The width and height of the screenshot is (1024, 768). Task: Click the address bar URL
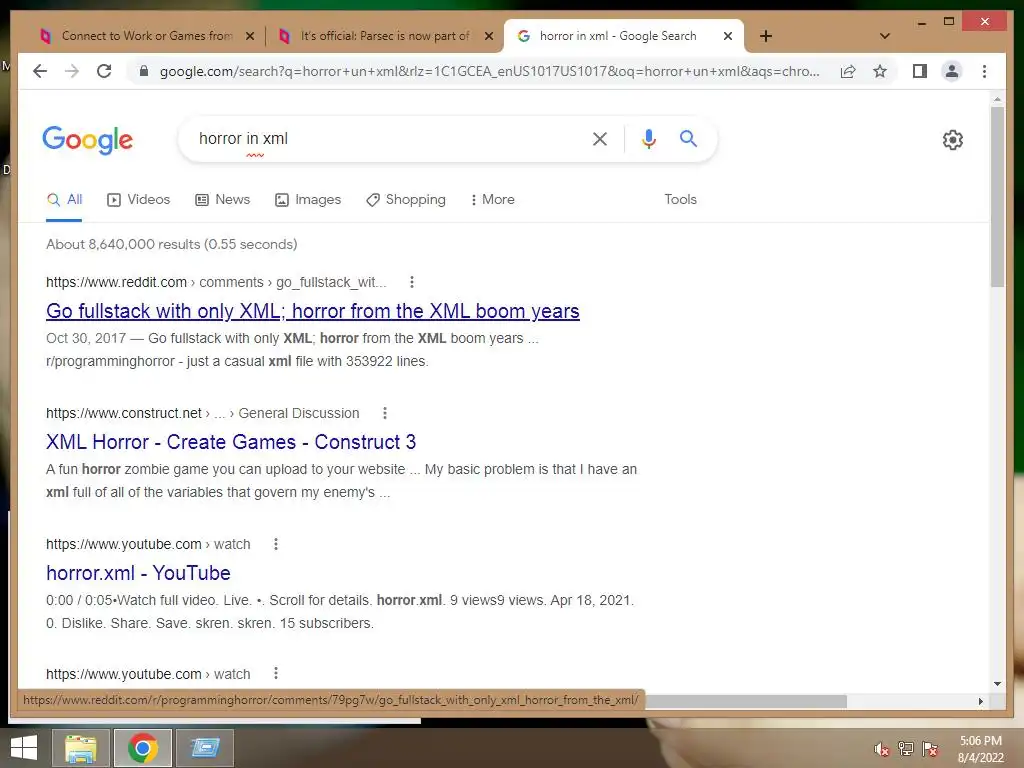(x=490, y=71)
